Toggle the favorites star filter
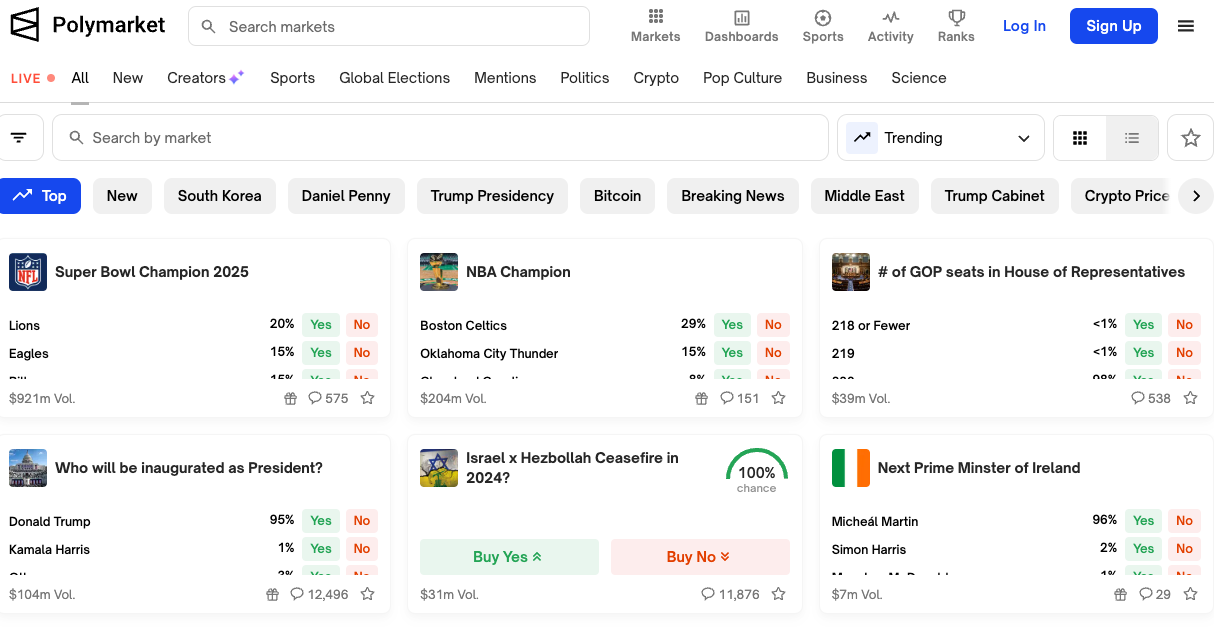1214x627 pixels. 1190,138
